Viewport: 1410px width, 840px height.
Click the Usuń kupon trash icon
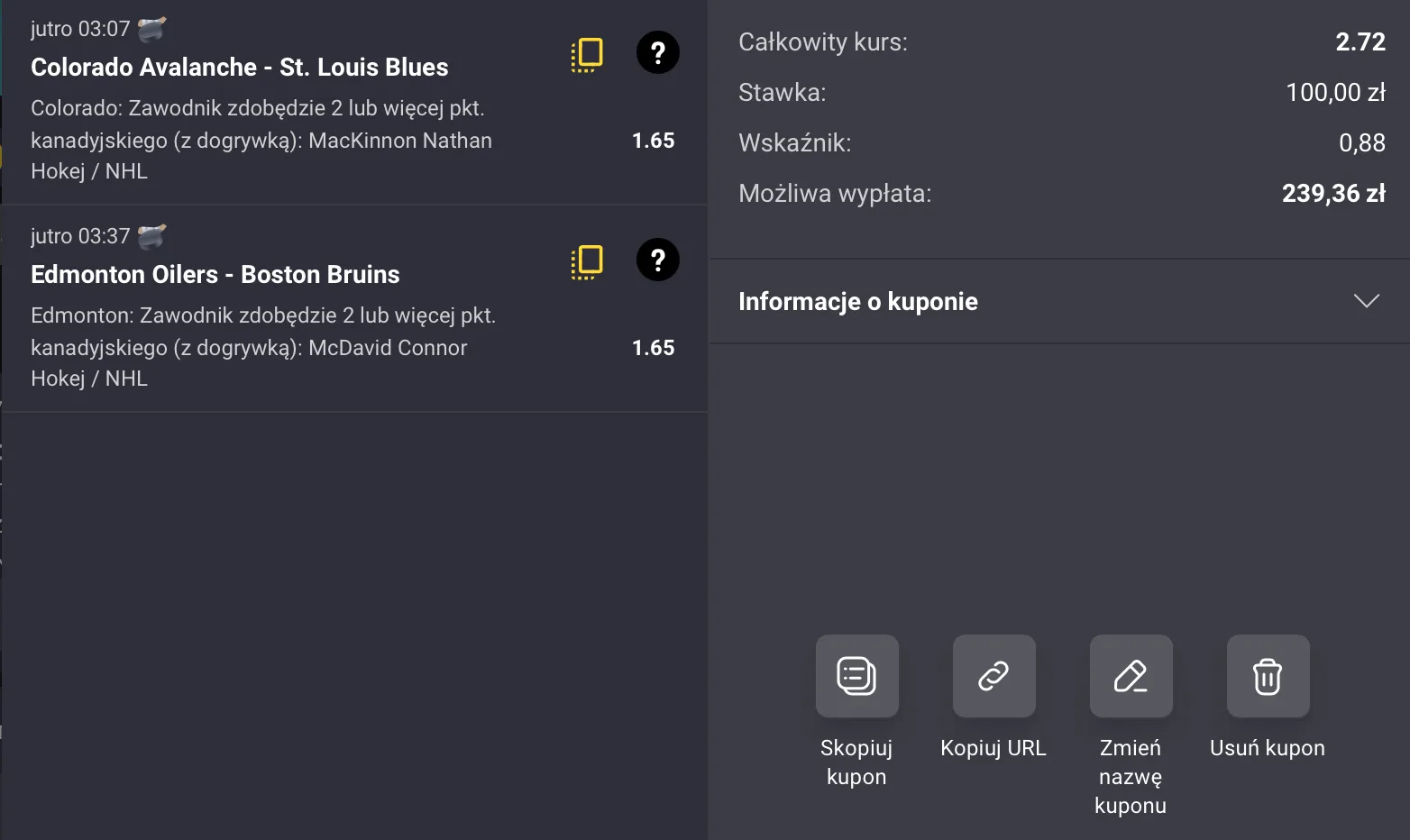point(1268,676)
